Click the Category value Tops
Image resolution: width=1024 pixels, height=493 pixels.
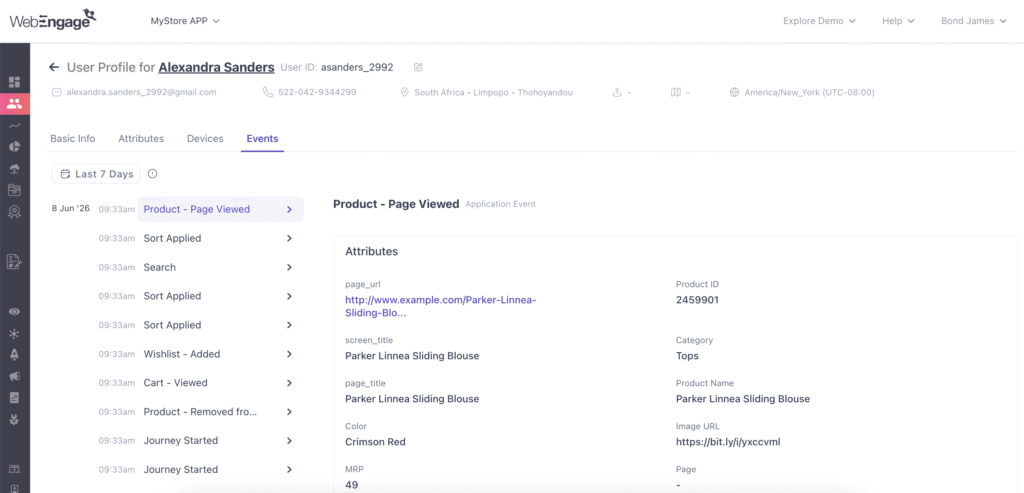pos(687,356)
